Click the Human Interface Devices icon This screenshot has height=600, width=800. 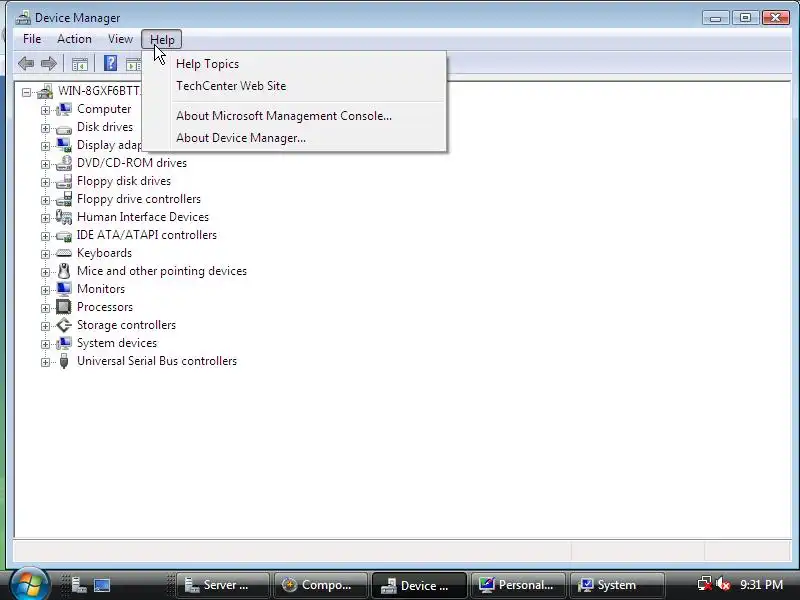coord(64,217)
